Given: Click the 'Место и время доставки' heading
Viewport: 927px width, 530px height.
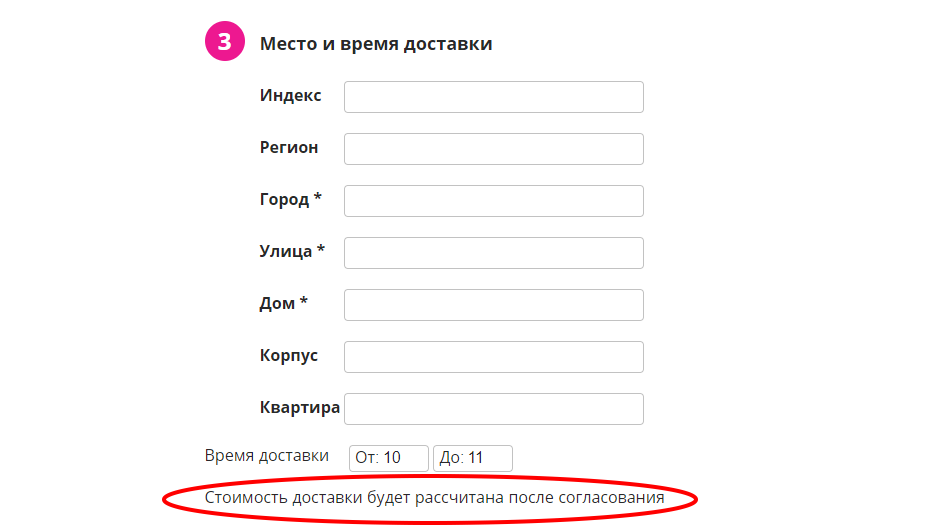Looking at the screenshot, I should (375, 44).
